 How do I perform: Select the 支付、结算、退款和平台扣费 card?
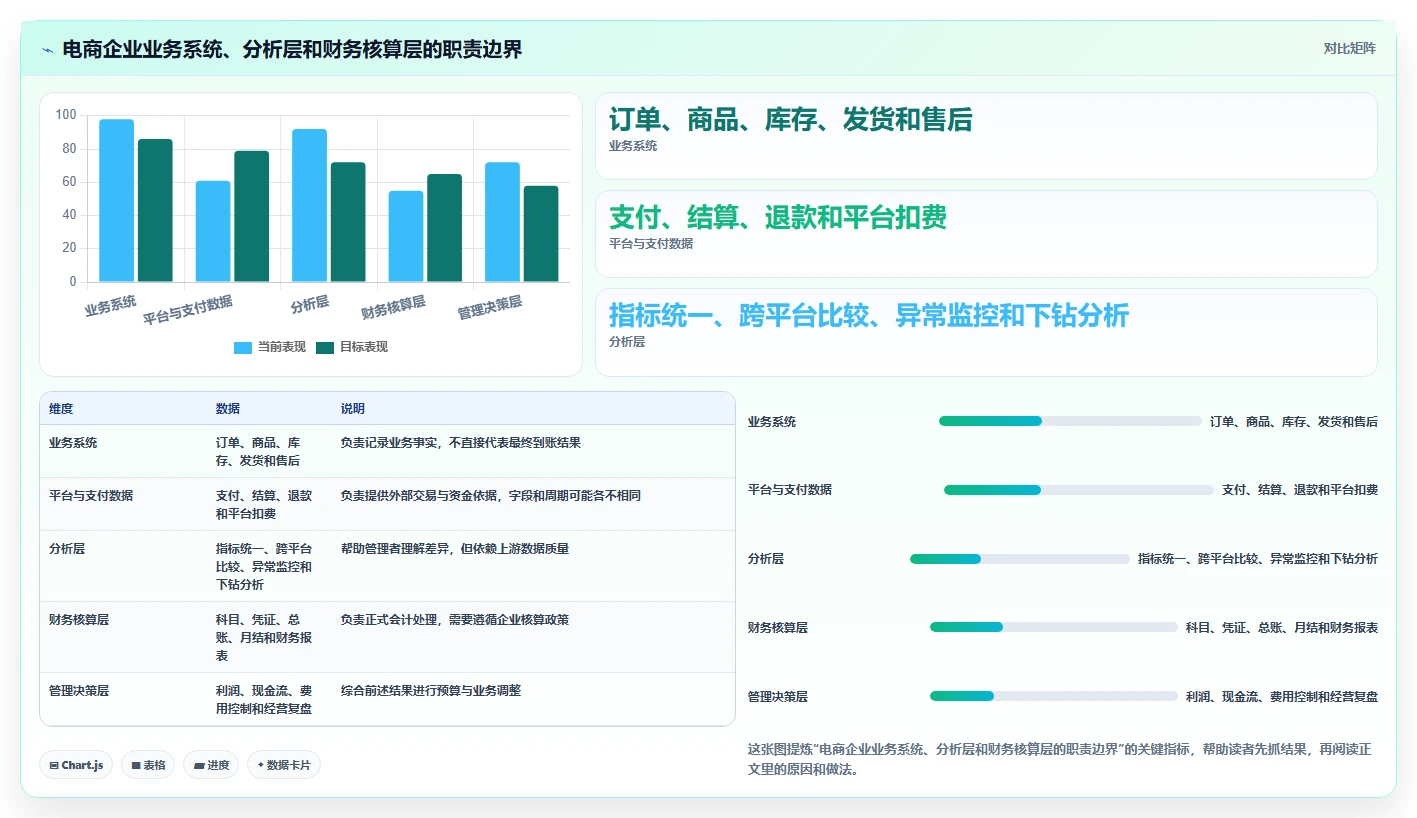point(986,234)
